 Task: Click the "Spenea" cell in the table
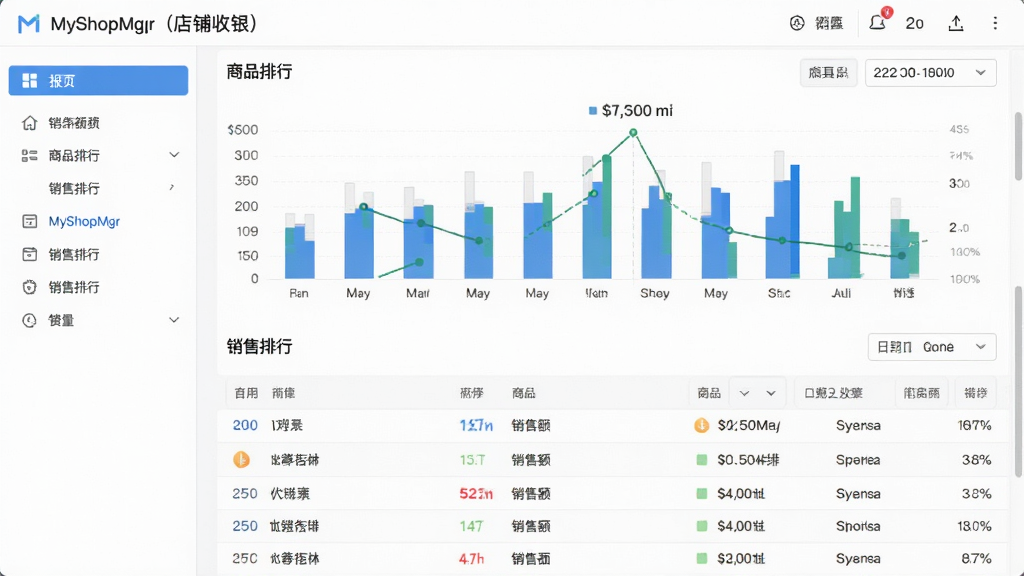(x=858, y=460)
